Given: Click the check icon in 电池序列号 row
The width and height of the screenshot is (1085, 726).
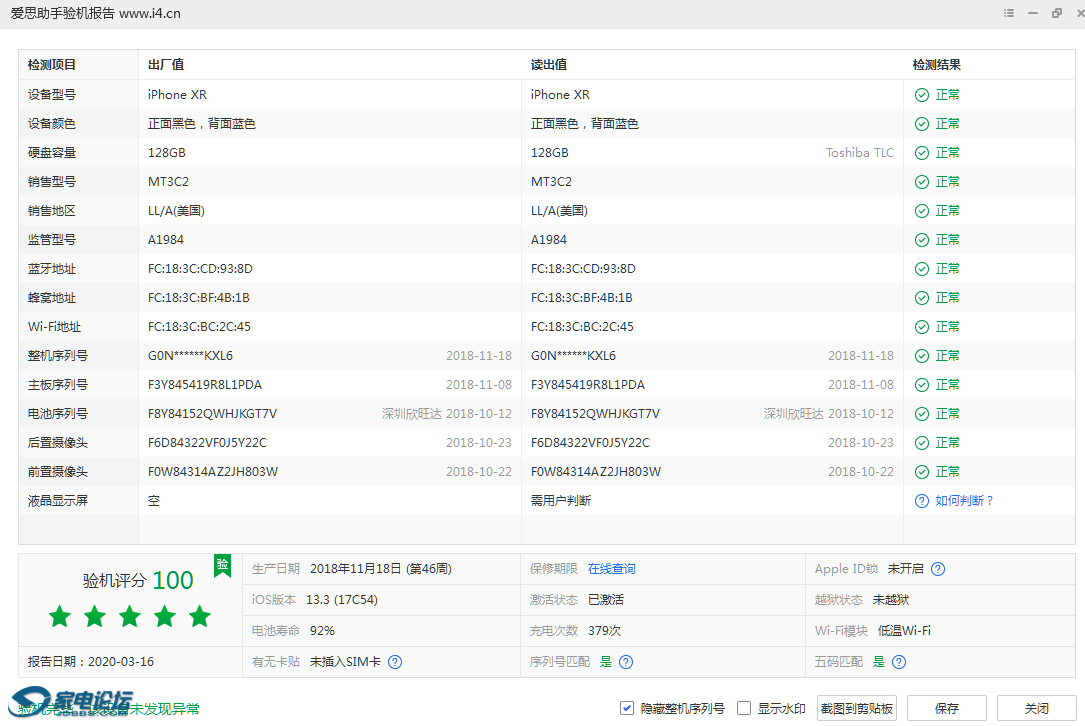Looking at the screenshot, I should click(x=922, y=414).
